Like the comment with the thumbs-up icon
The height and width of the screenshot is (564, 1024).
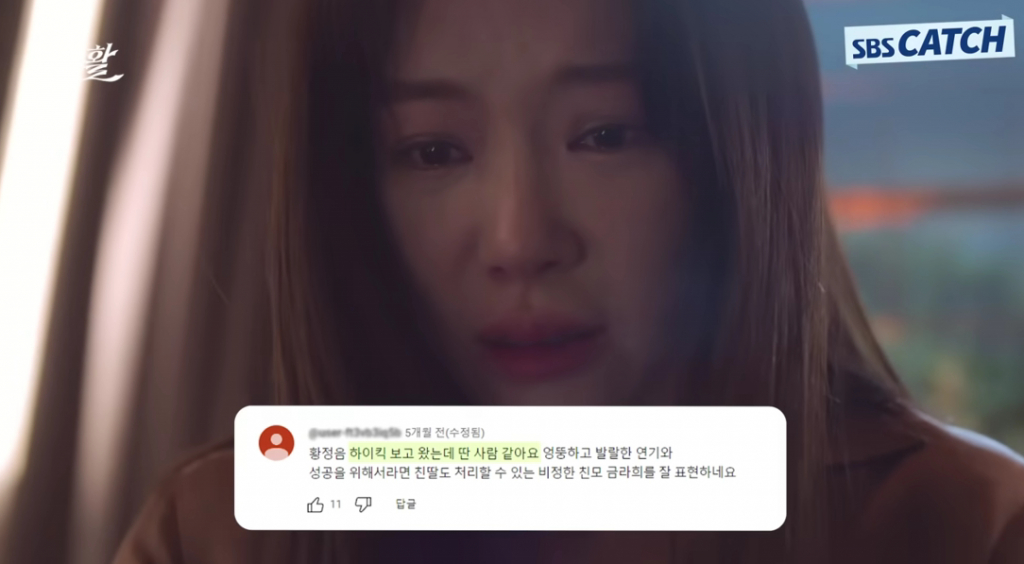[315, 505]
